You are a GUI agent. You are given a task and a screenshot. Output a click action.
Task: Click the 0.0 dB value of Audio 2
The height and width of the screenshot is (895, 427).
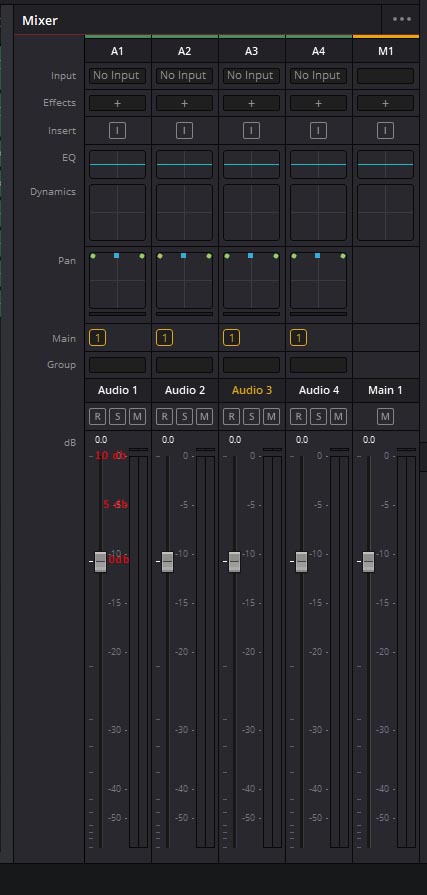168,440
